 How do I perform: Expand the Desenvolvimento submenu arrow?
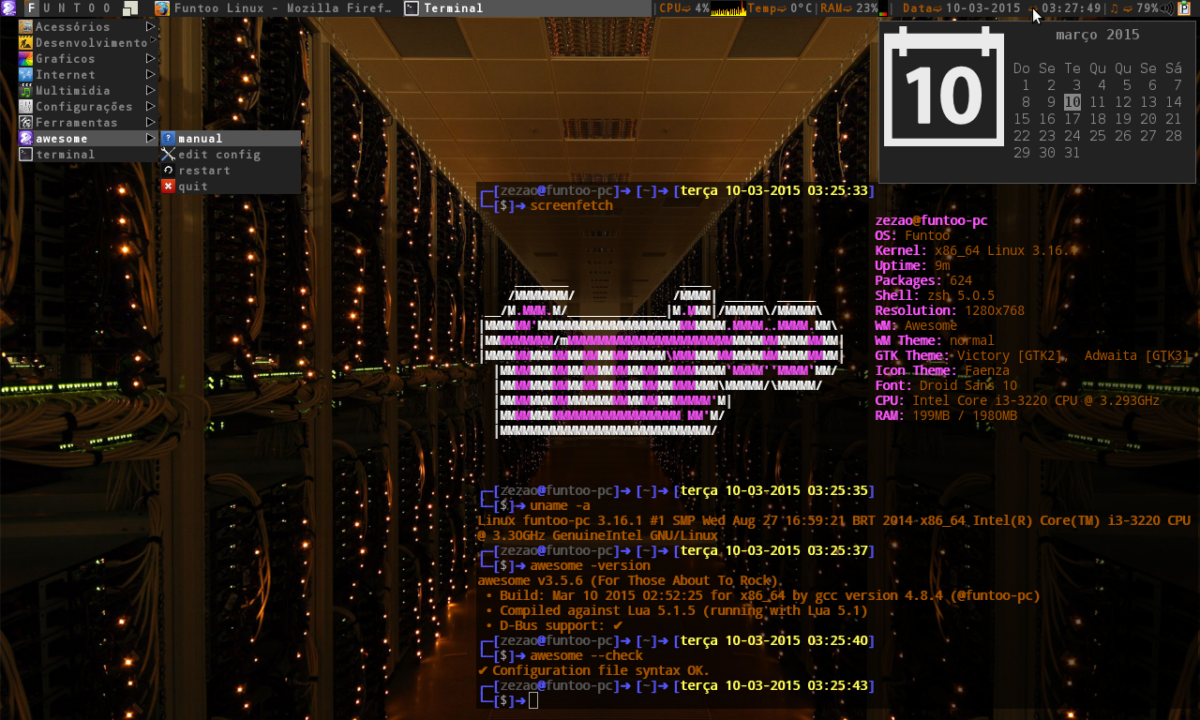pos(151,42)
